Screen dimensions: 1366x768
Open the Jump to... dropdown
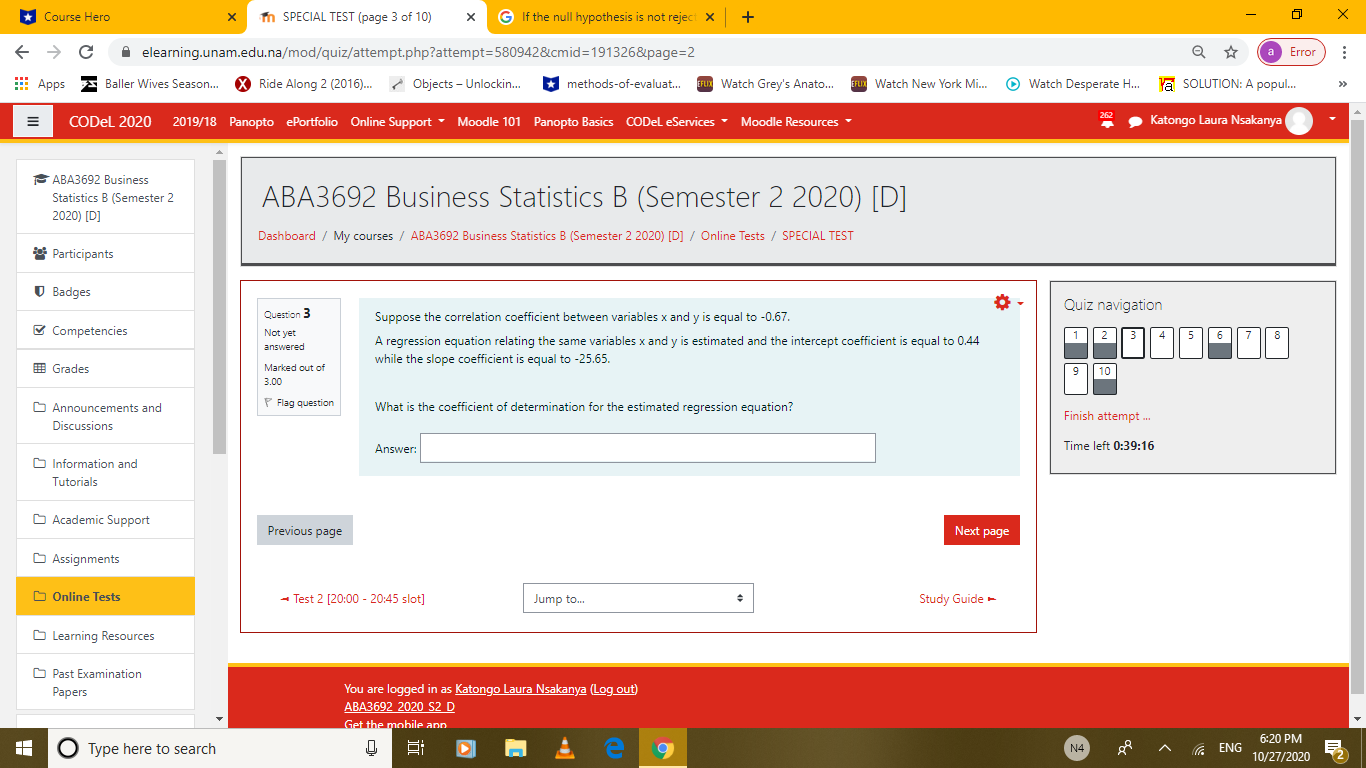pos(638,598)
